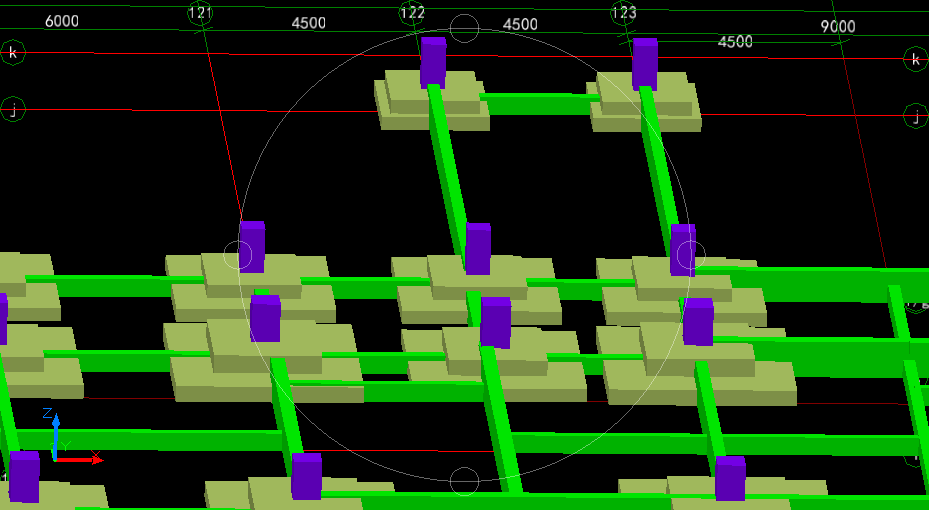Click the blue Z axis of the UCS icon
Image resolution: width=929 pixels, height=510 pixels.
56,436
